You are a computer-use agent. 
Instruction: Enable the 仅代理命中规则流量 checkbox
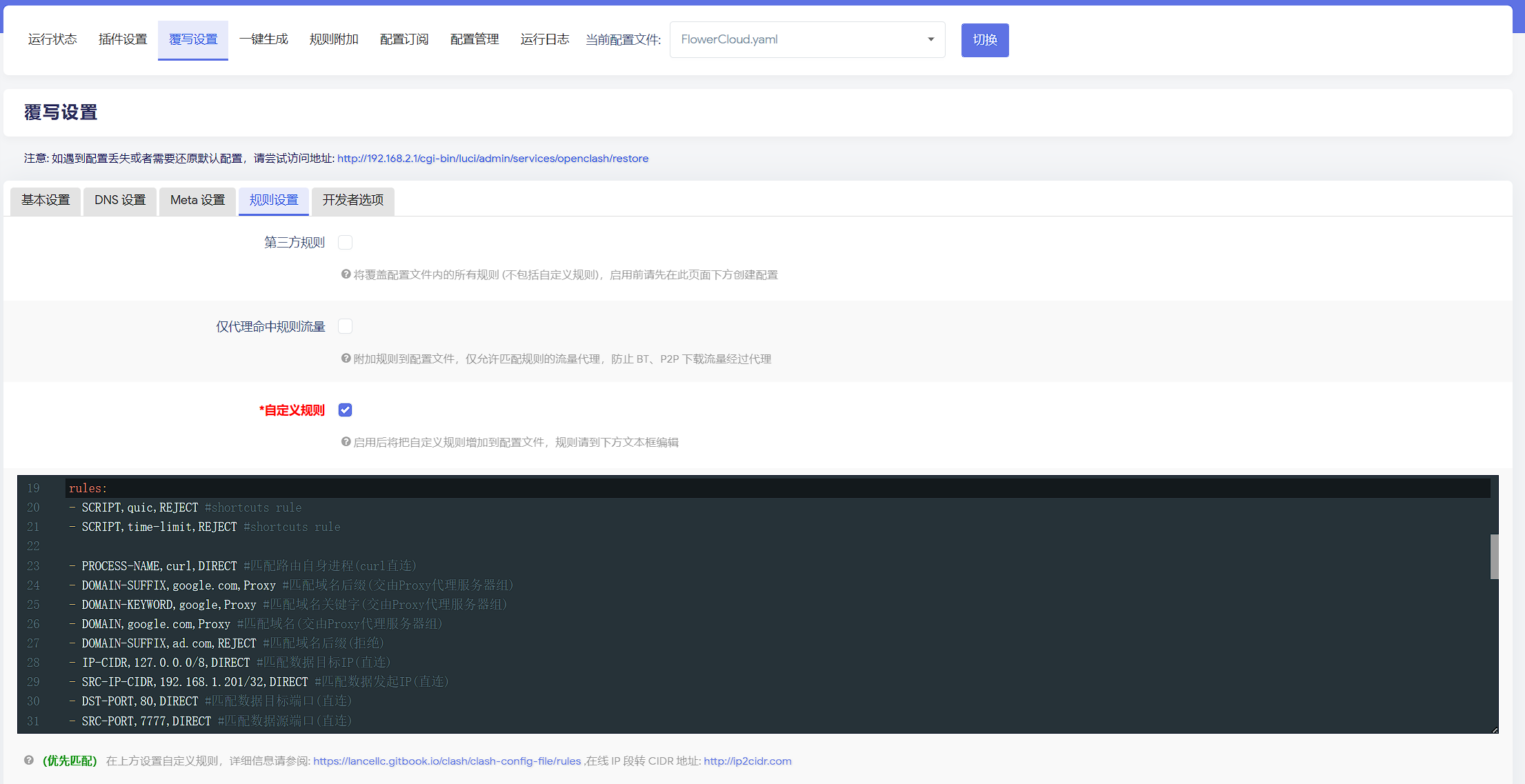(346, 327)
